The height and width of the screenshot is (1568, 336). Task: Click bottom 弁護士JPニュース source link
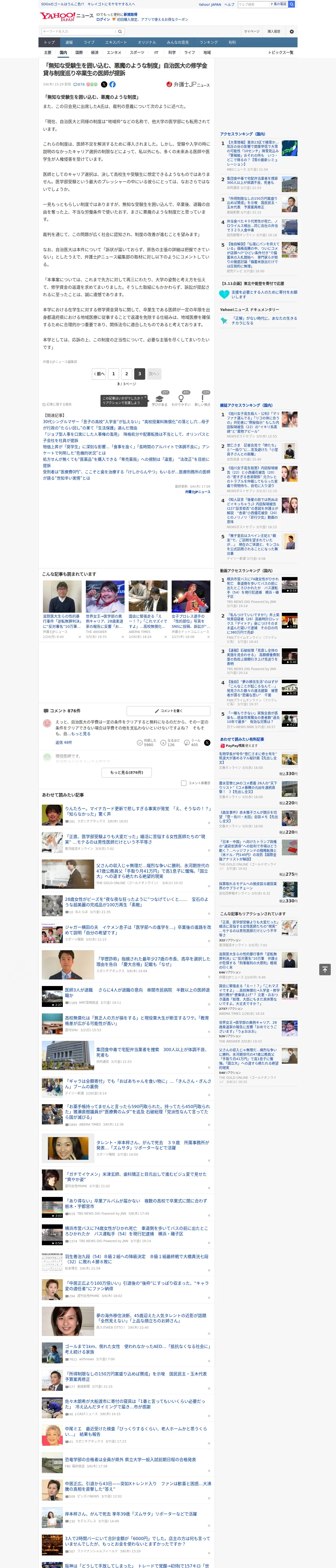tap(198, 492)
